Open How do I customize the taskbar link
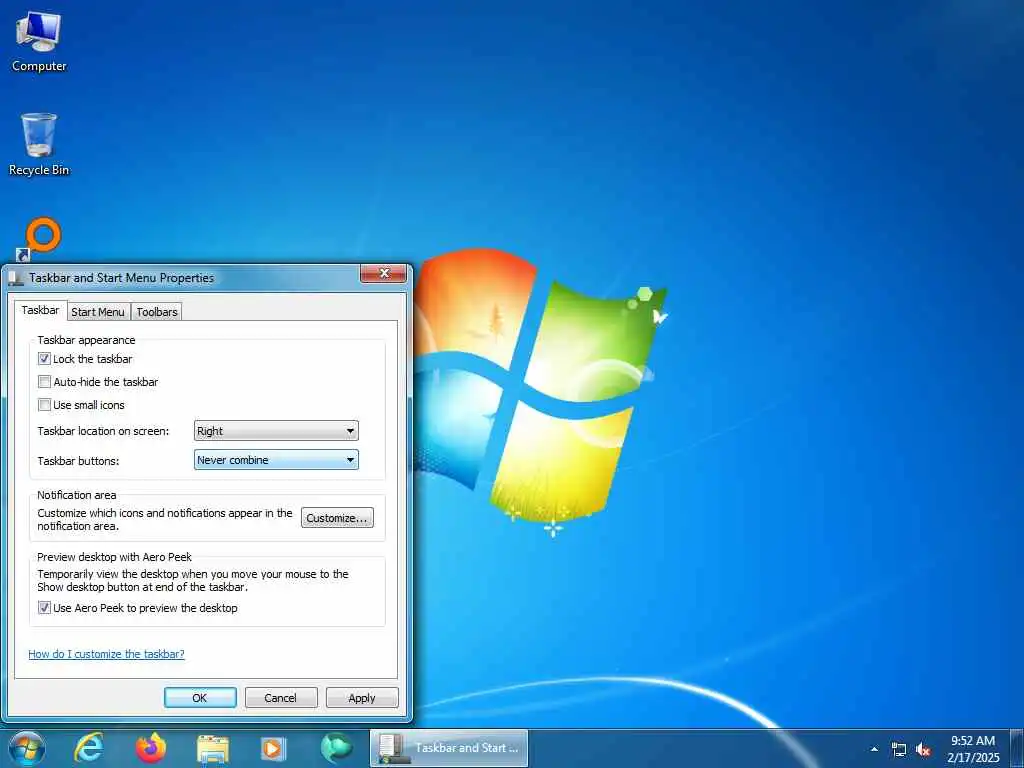 106,654
